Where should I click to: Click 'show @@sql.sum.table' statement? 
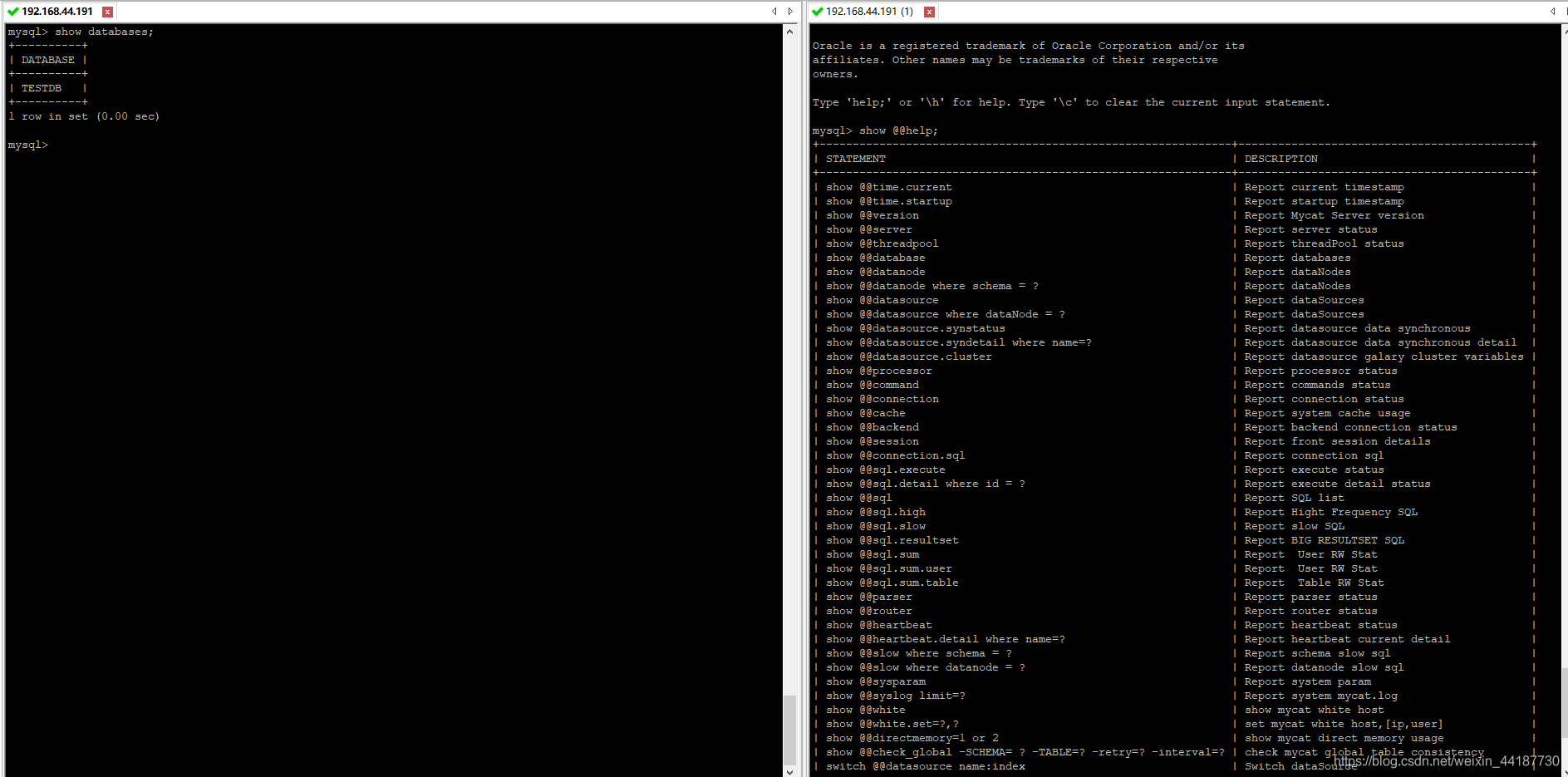coord(892,583)
